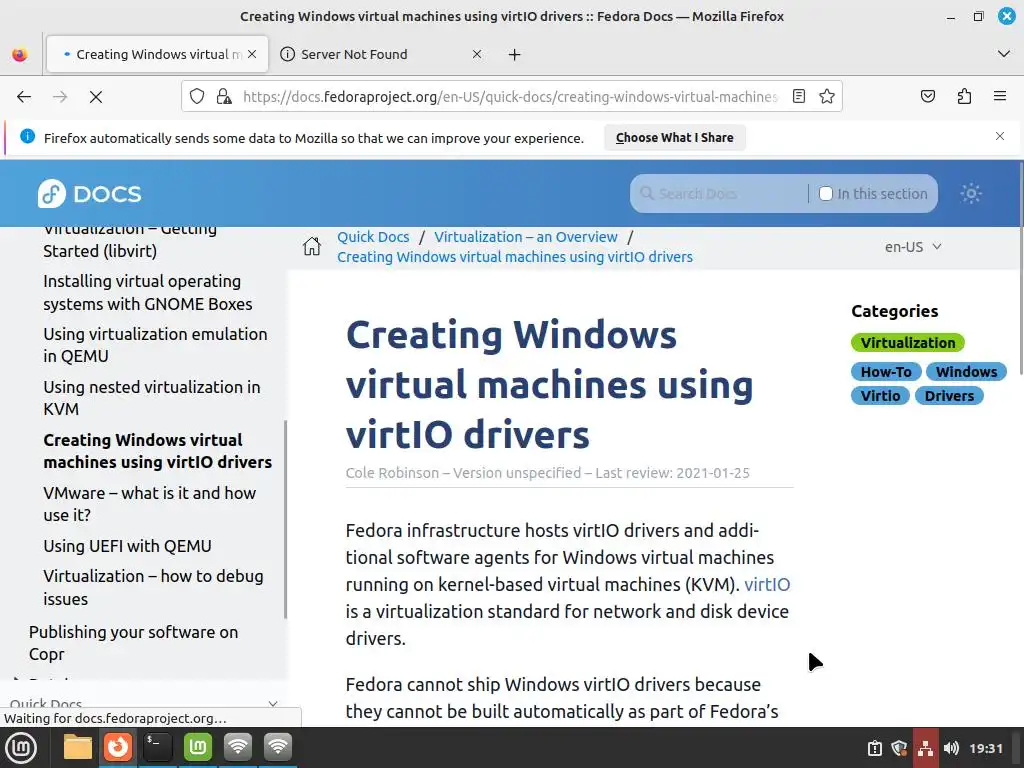The image size is (1024, 768).
Task: Click the Firefox View icon
Action: [20, 54]
